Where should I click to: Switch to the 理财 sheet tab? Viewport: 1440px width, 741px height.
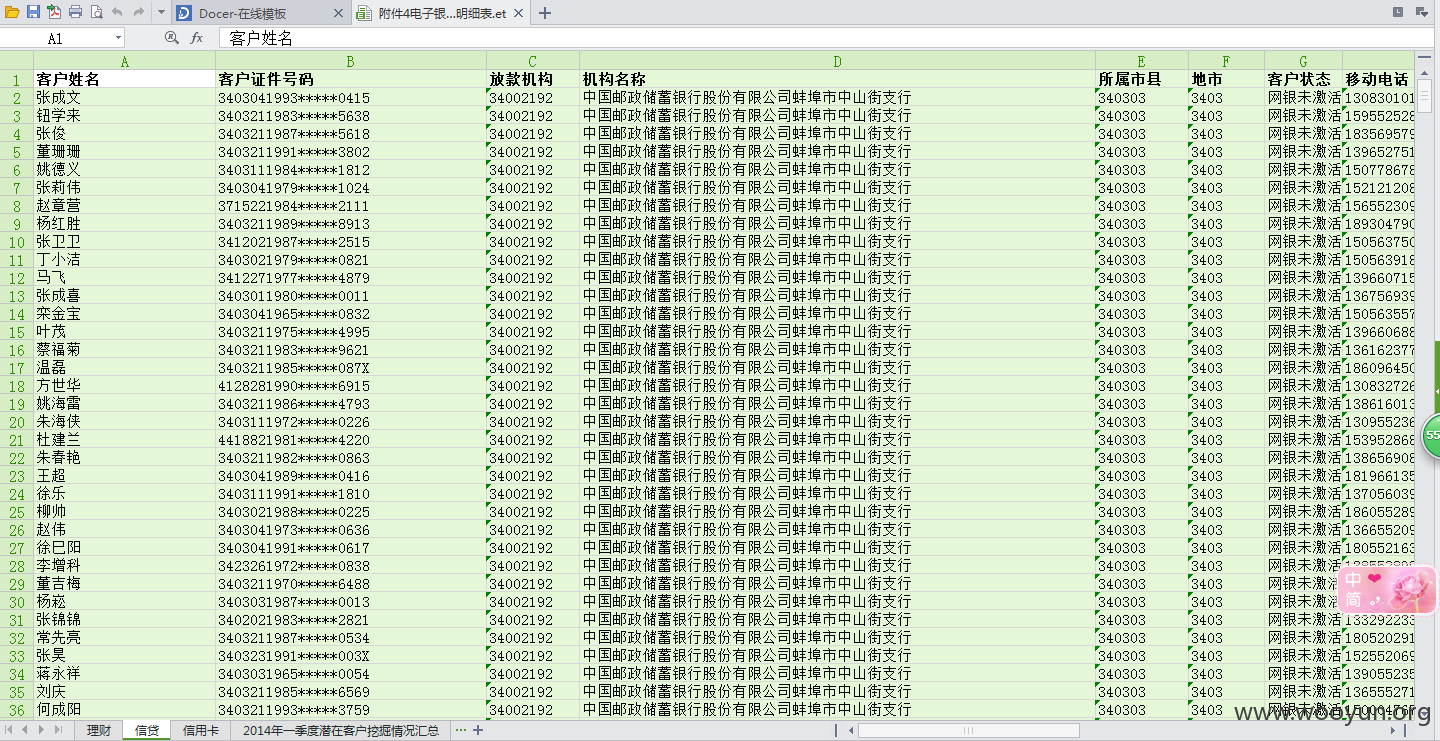point(99,730)
